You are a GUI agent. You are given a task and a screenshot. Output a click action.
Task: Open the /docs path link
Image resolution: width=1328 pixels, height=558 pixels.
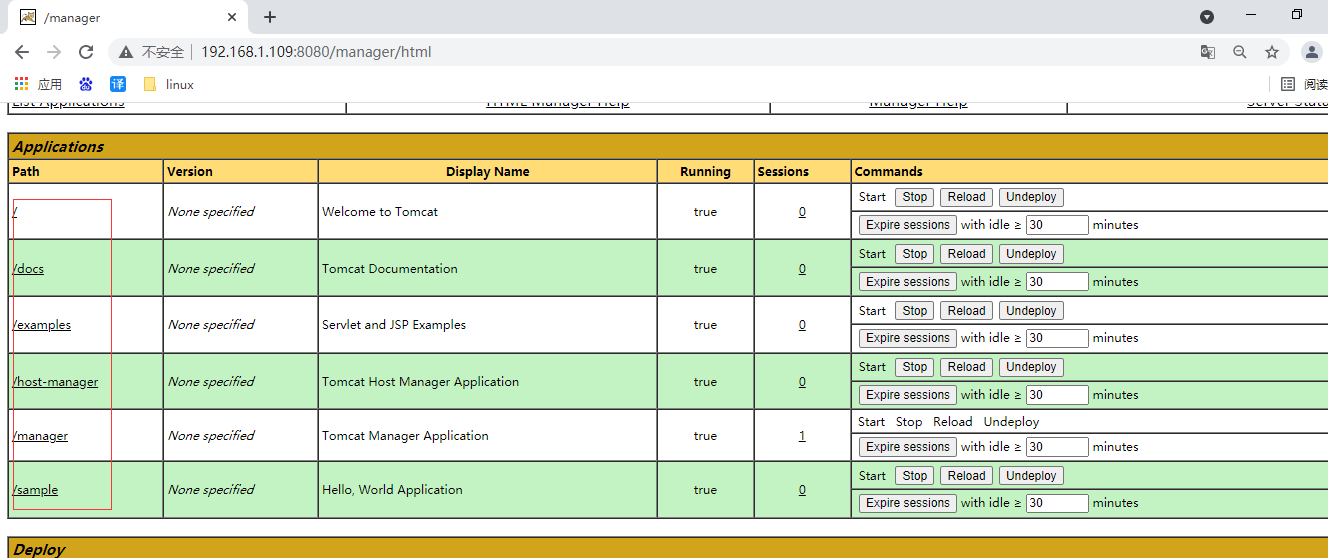(x=28, y=269)
